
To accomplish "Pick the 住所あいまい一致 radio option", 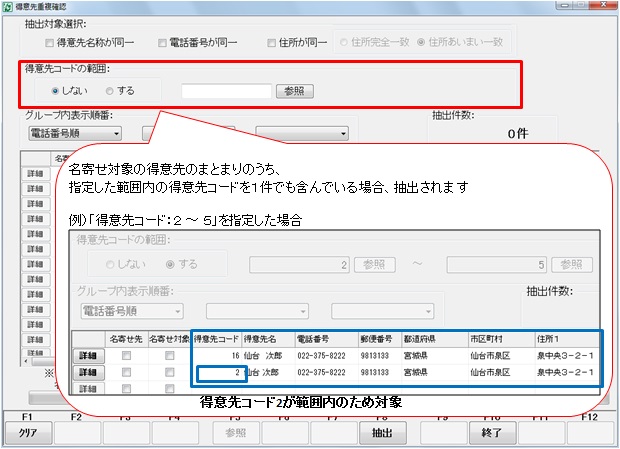I will click(x=422, y=43).
